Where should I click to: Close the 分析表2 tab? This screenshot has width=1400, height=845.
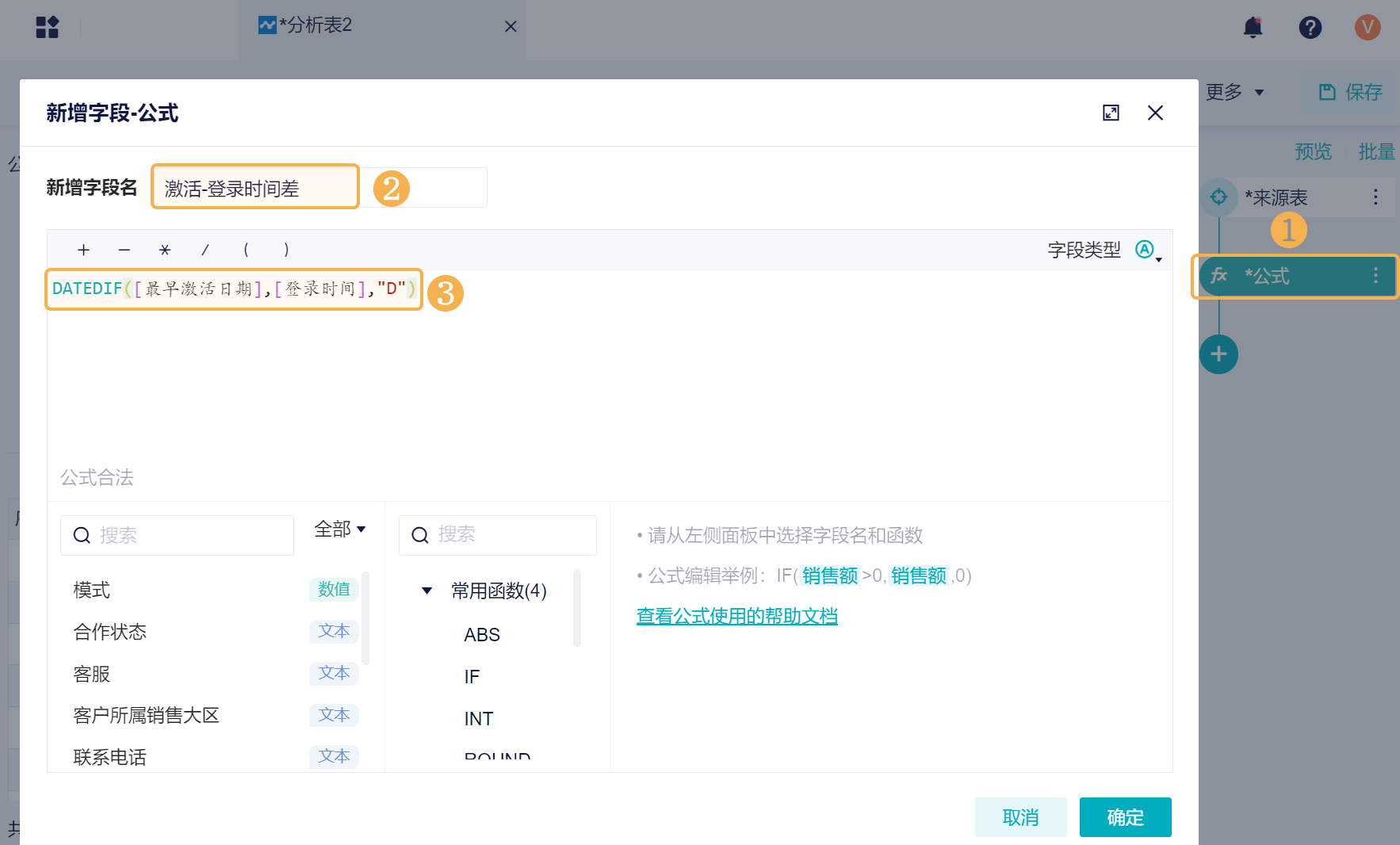(511, 26)
